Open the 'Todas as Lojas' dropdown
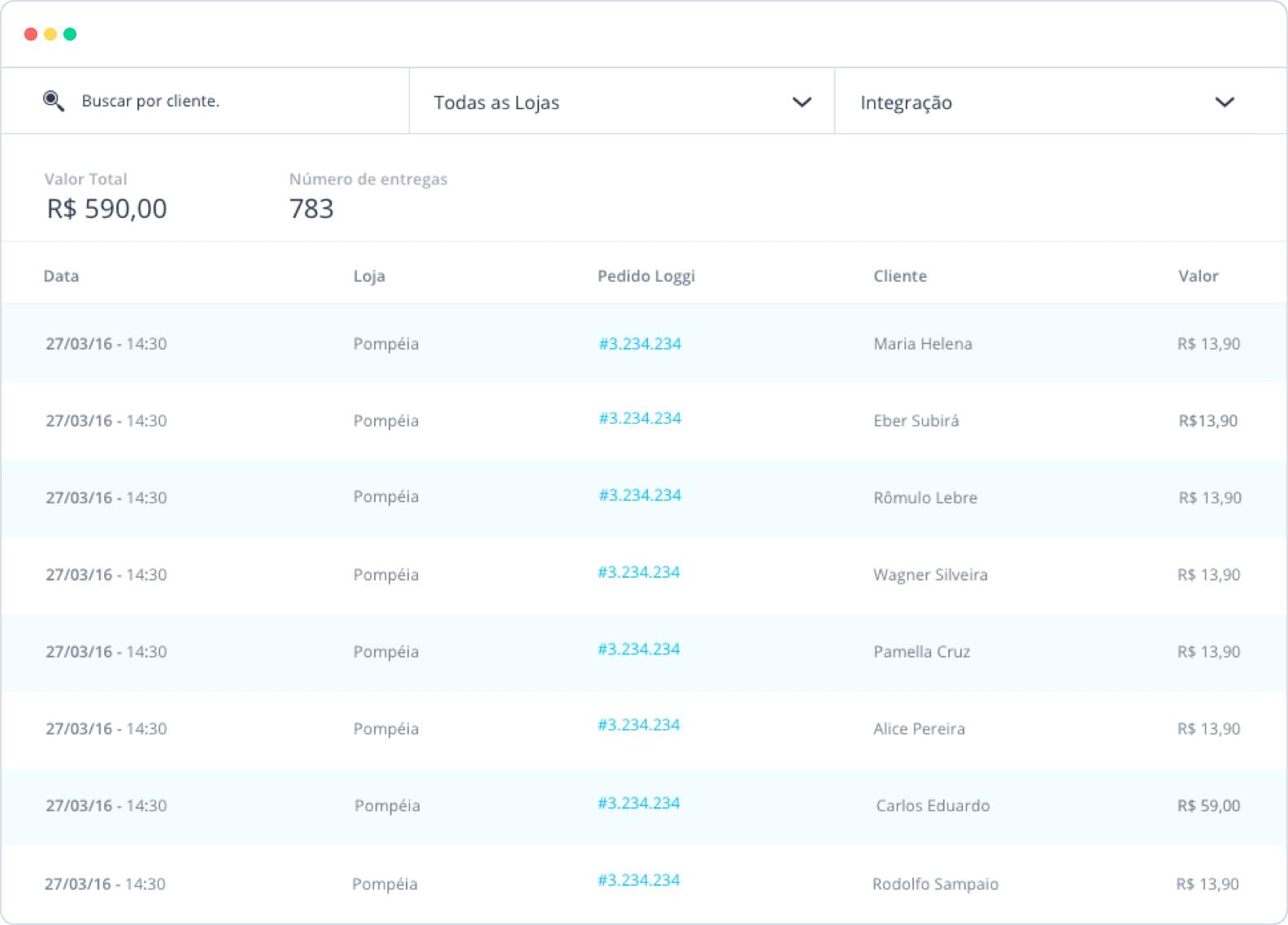Screen dimensions: 1288x925 point(621,102)
